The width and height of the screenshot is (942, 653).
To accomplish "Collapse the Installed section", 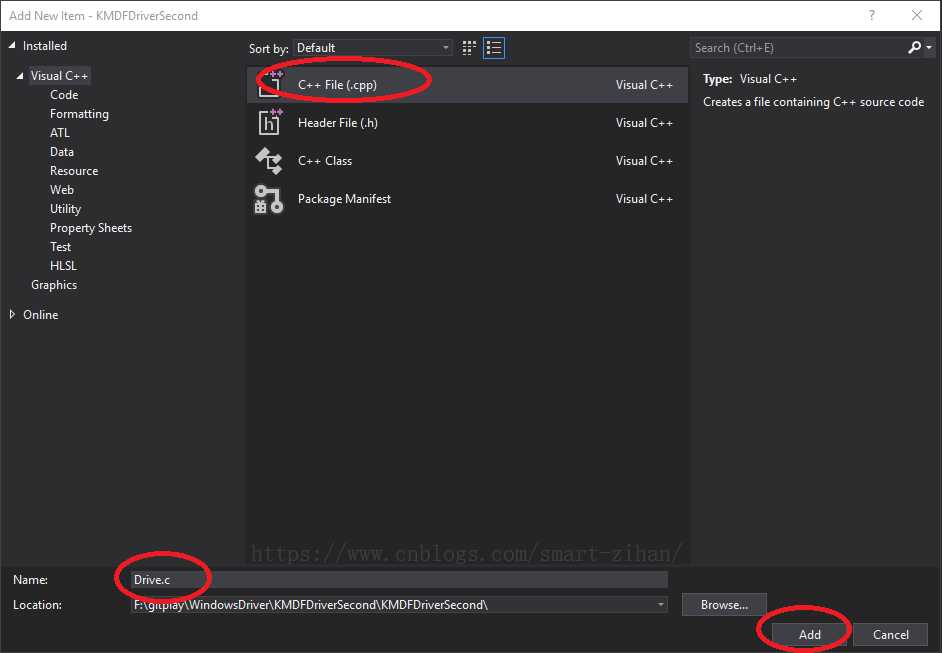I will (12, 46).
